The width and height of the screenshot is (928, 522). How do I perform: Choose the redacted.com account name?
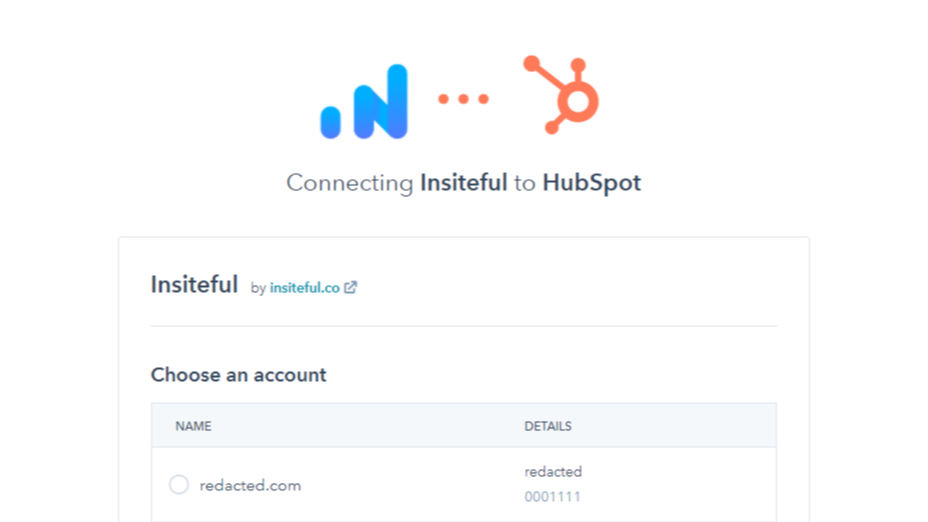(250, 486)
